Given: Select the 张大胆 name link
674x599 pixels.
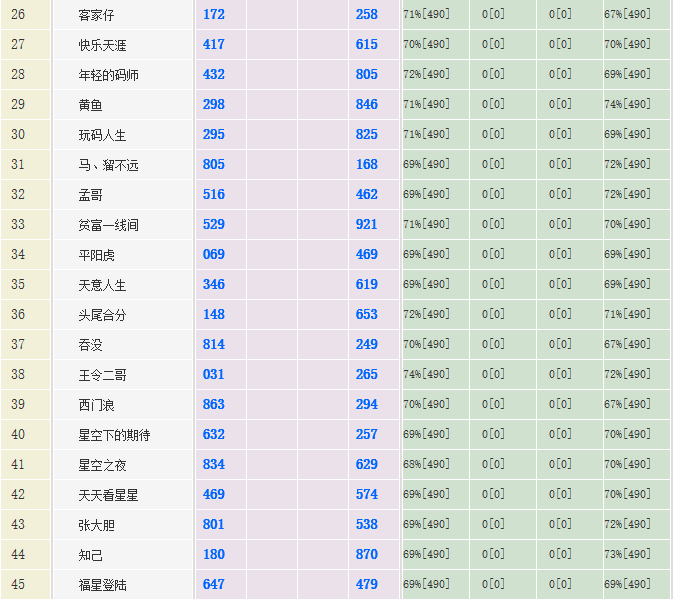Looking at the screenshot, I should 96,525.
